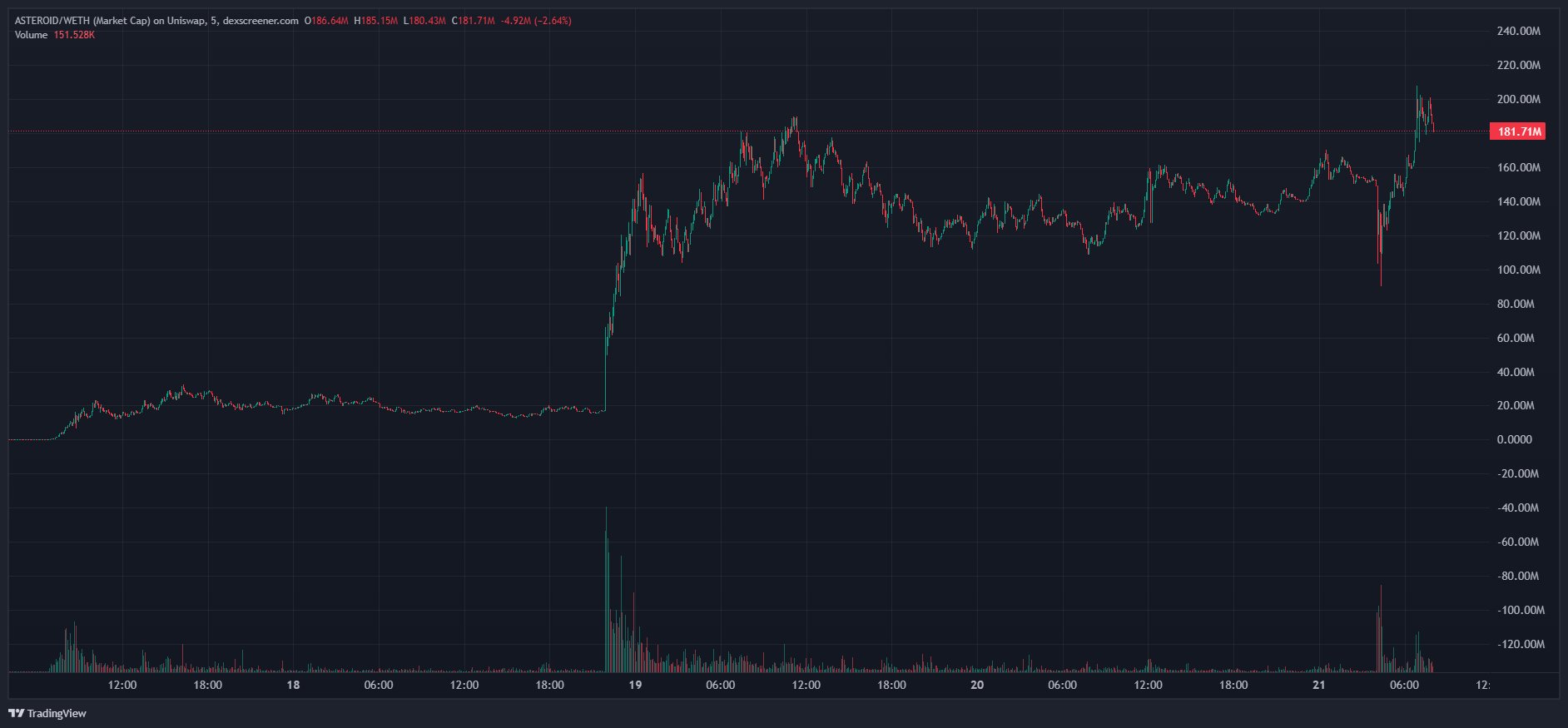Image resolution: width=1568 pixels, height=728 pixels.
Task: Open the TradingView logo link
Action: point(47,713)
